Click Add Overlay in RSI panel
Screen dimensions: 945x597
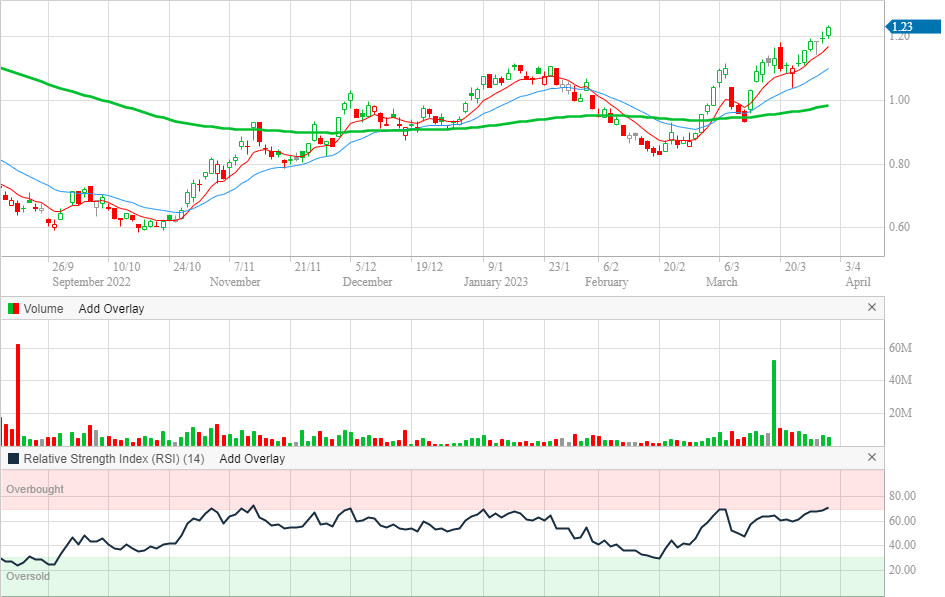tap(252, 459)
